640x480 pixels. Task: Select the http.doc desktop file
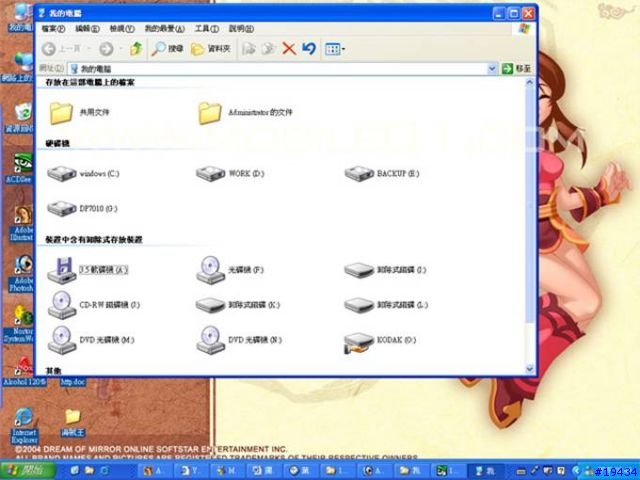click(73, 382)
